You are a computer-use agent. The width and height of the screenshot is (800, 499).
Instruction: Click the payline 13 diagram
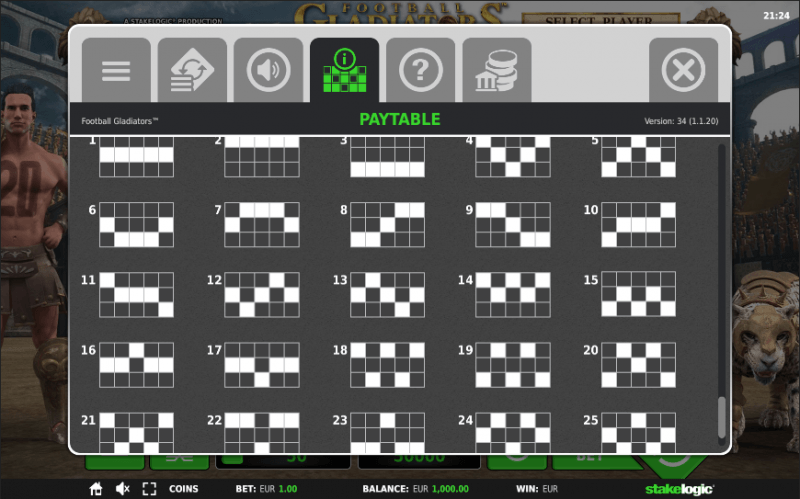387,294
